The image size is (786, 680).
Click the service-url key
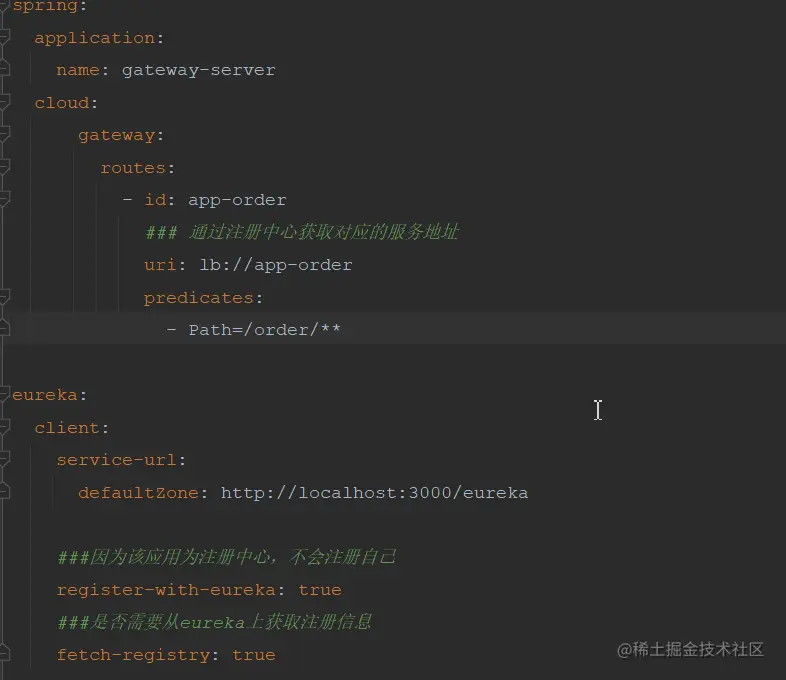[x=116, y=460]
